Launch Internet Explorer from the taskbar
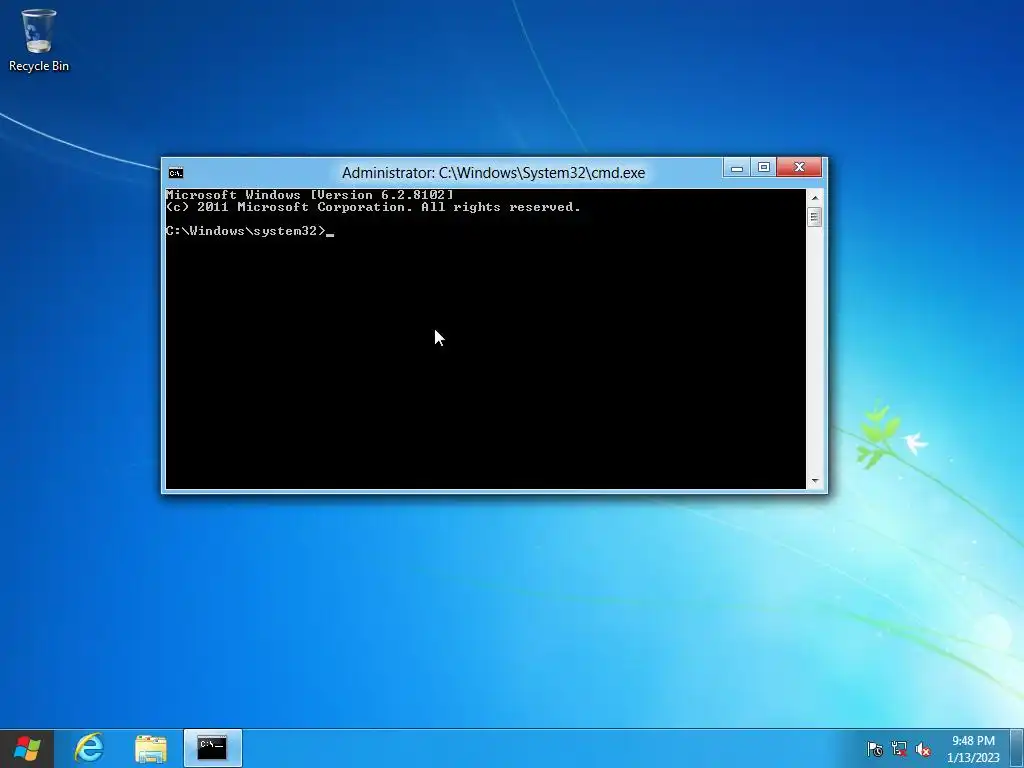This screenshot has width=1024, height=768. (89, 748)
